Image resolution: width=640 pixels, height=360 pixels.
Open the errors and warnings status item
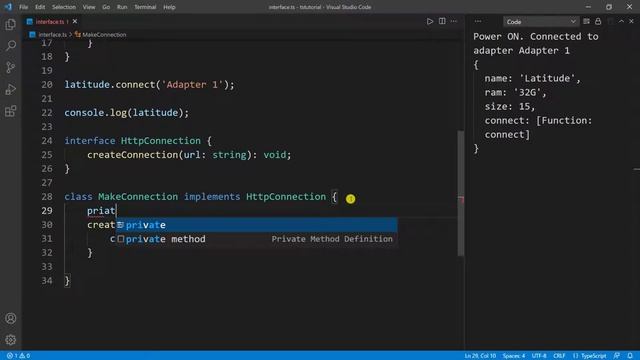coord(18,356)
